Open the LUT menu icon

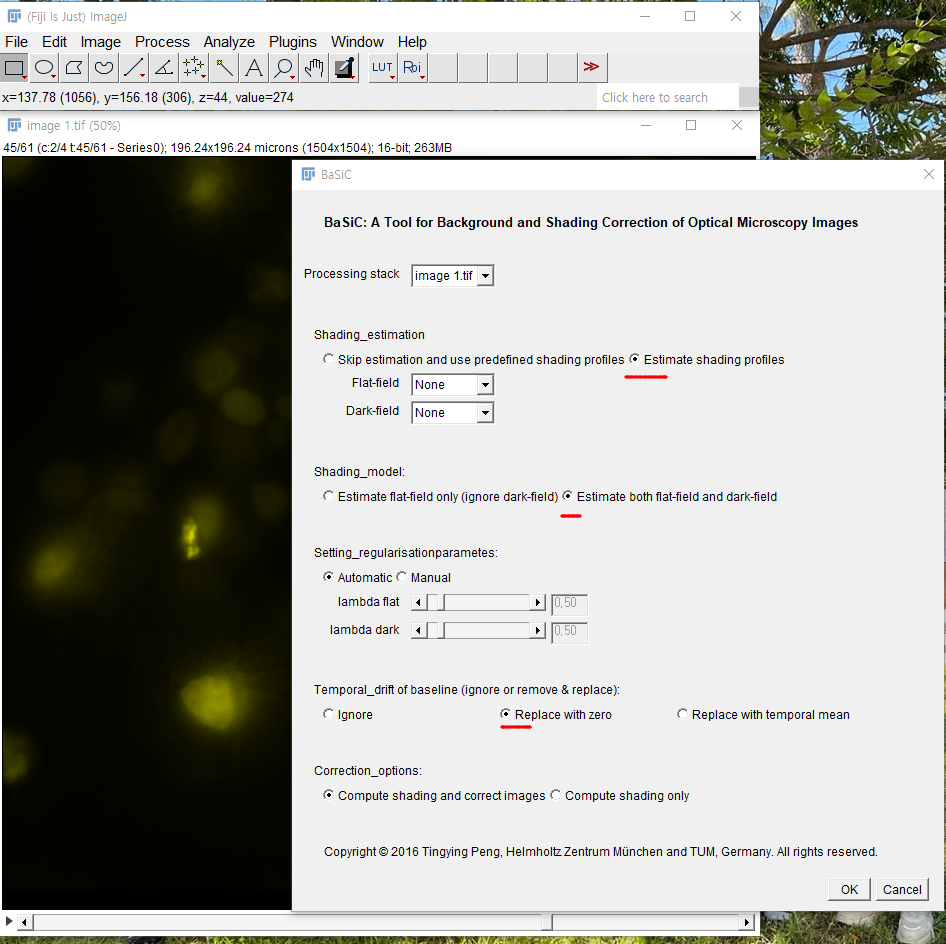coord(381,67)
